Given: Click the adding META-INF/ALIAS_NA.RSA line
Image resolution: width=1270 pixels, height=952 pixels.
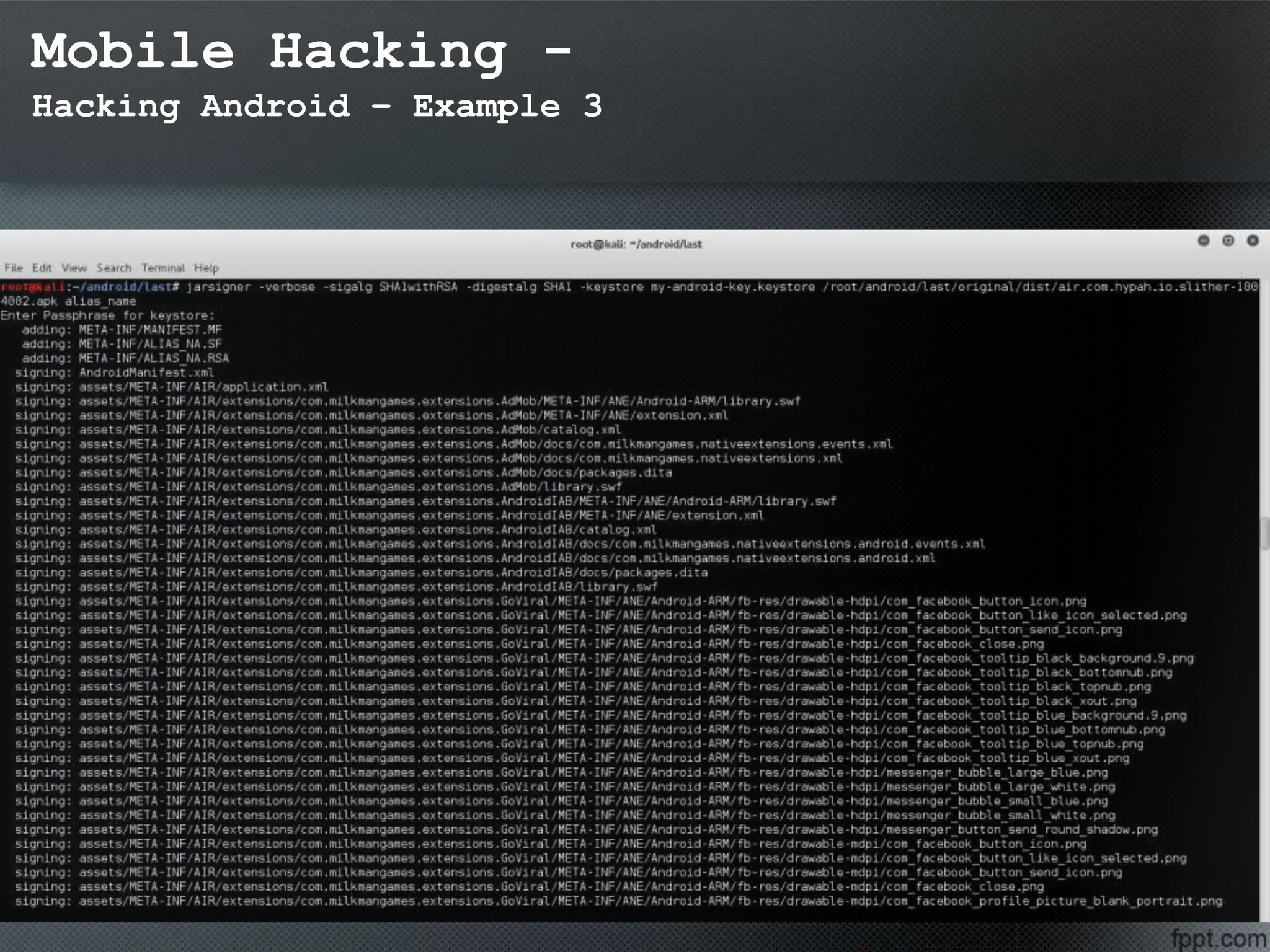Looking at the screenshot, I should (125, 358).
